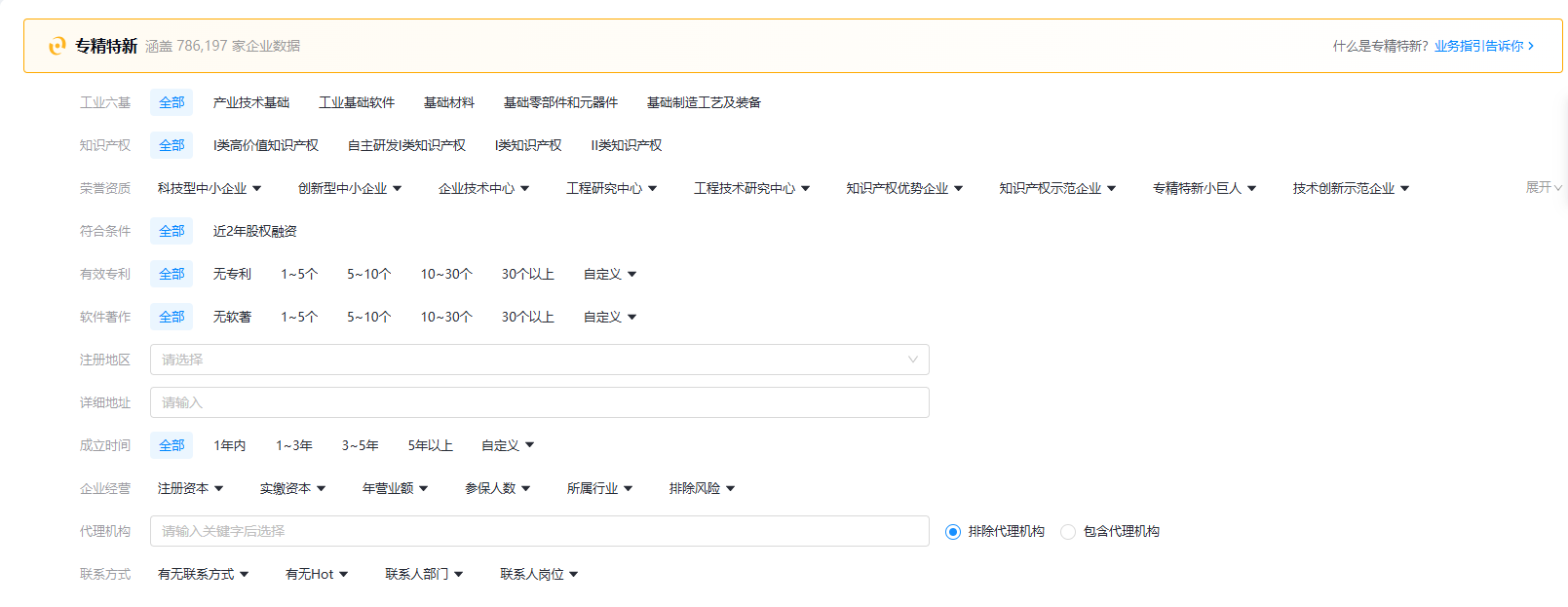Choose I类高价值知识产权 option
This screenshot has height=607, width=1568.
tap(266, 145)
